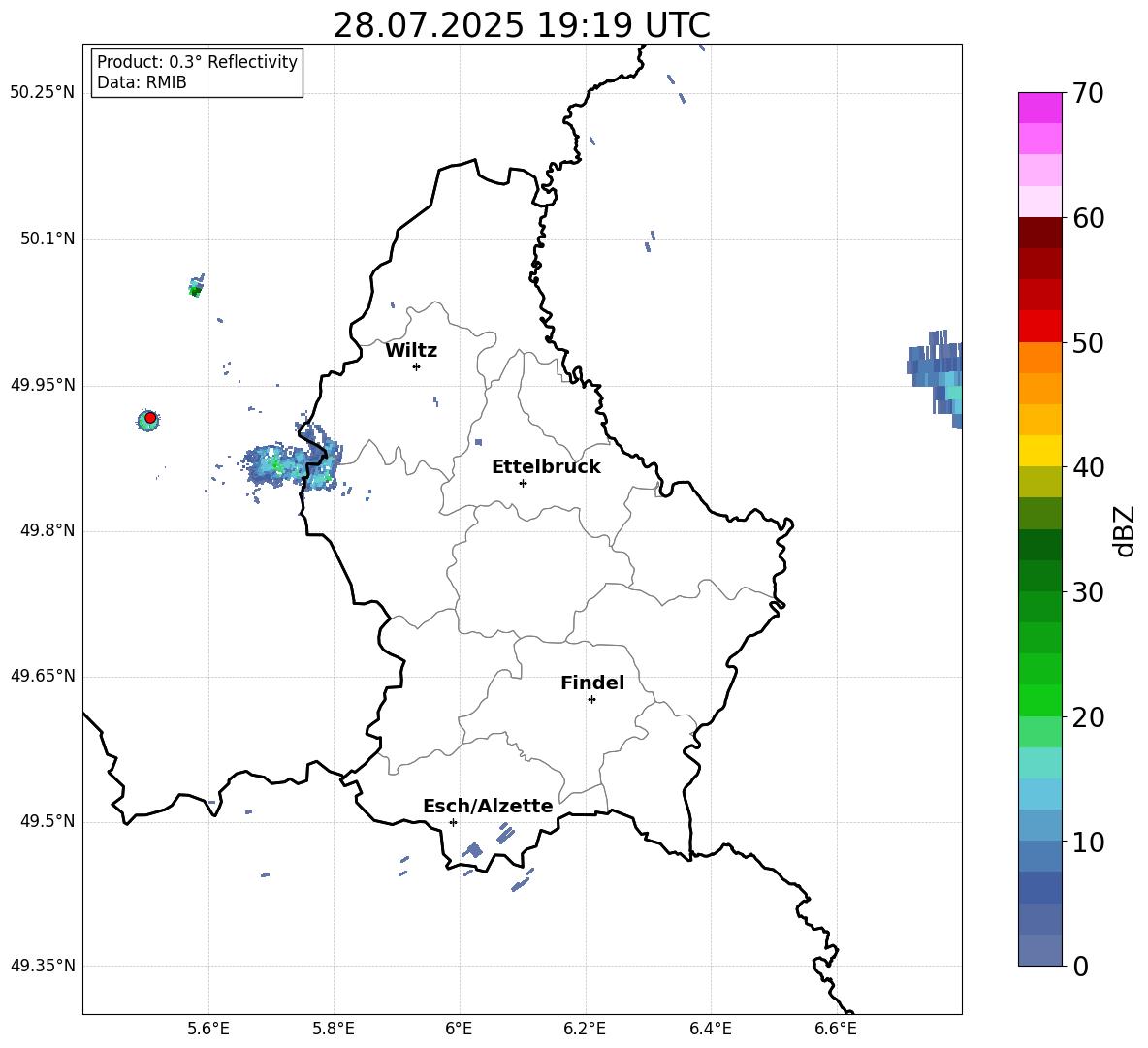Viewport: 1148px width, 1048px height.
Task: Click the 50.25°N latitude label
Action: [43, 93]
